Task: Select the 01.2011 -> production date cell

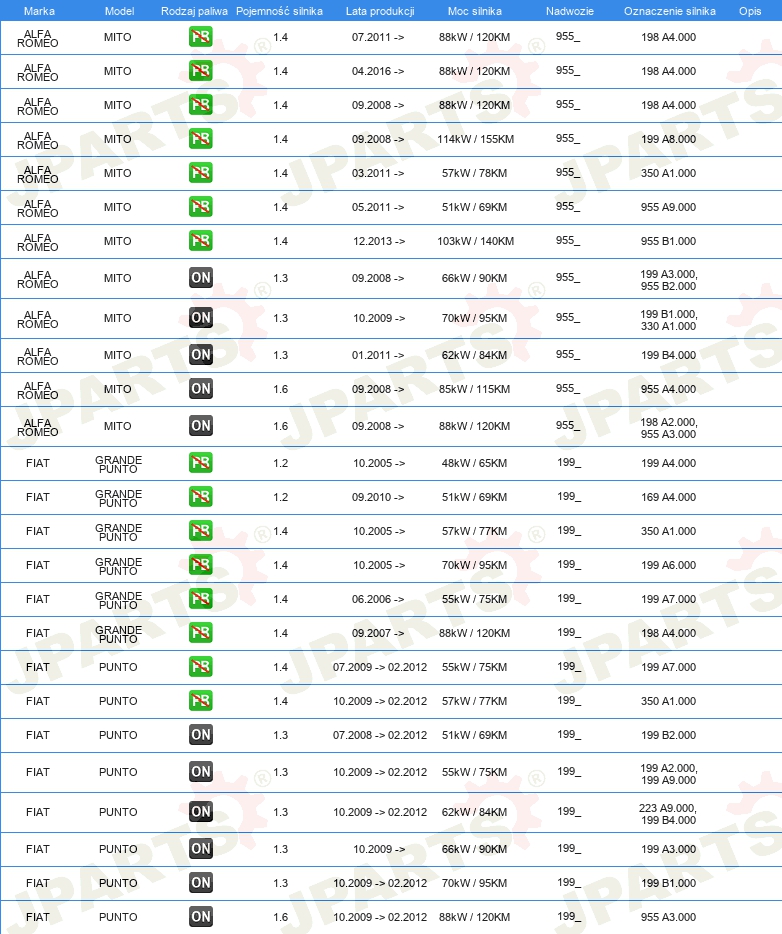Action: click(x=378, y=355)
